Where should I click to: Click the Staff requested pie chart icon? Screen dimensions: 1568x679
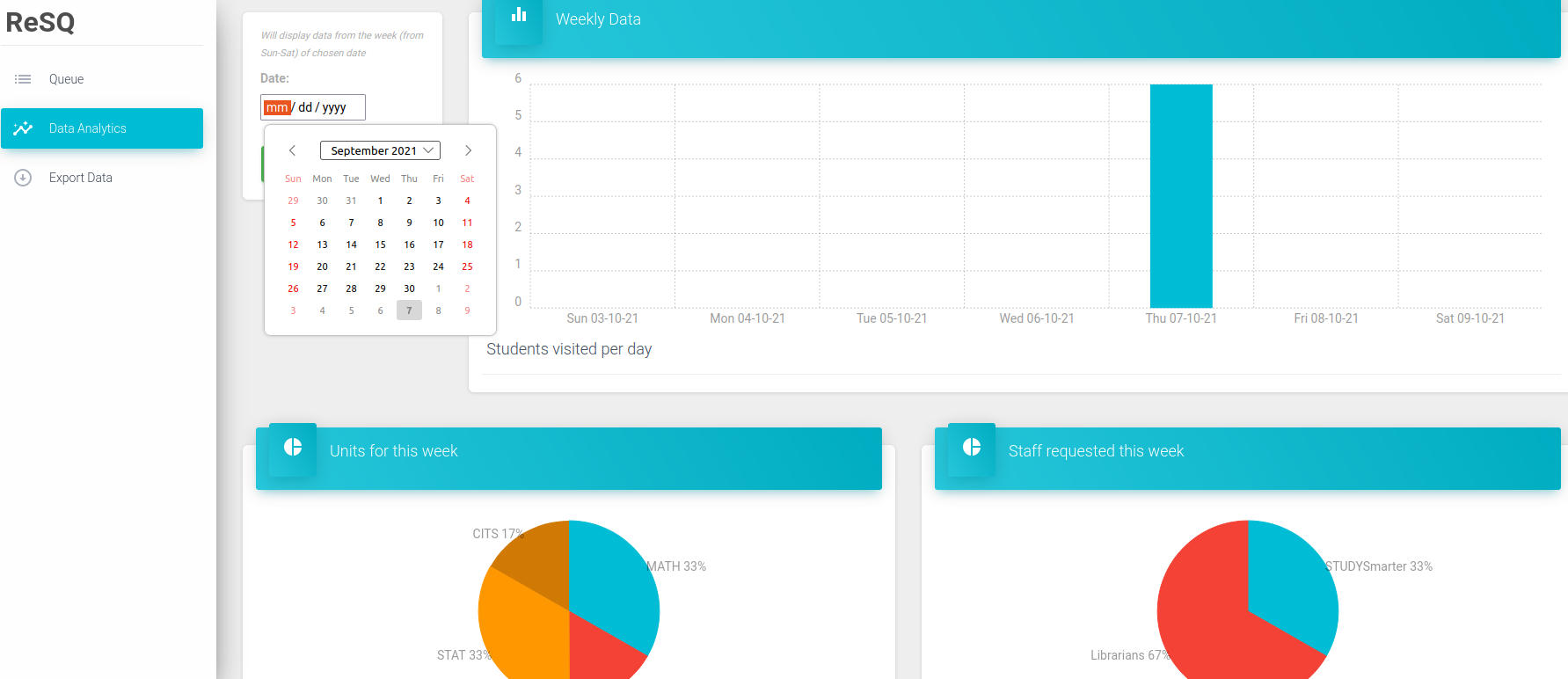point(972,448)
